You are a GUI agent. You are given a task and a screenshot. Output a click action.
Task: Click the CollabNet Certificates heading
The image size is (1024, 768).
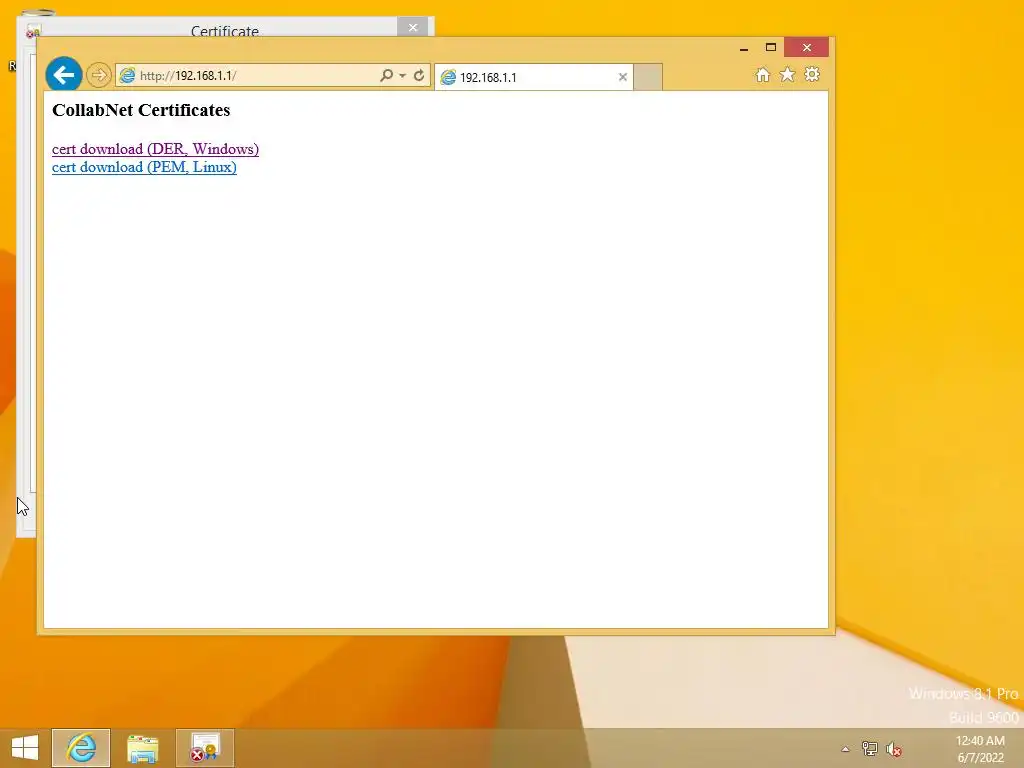click(141, 110)
